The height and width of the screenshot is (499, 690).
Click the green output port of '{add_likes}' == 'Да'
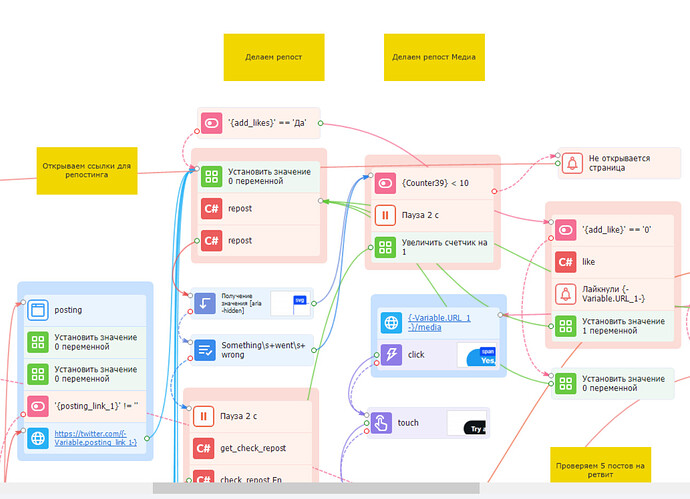(x=320, y=123)
